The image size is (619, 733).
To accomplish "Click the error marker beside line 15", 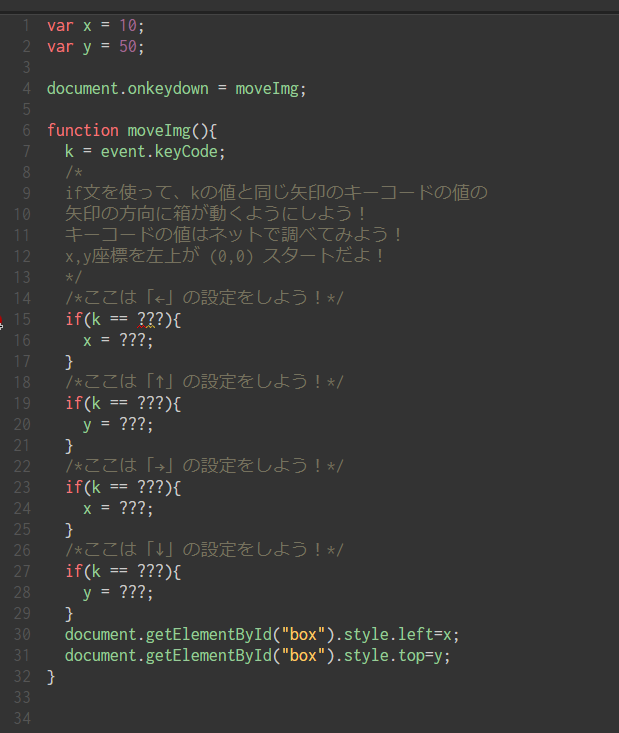I will pos(2,320).
